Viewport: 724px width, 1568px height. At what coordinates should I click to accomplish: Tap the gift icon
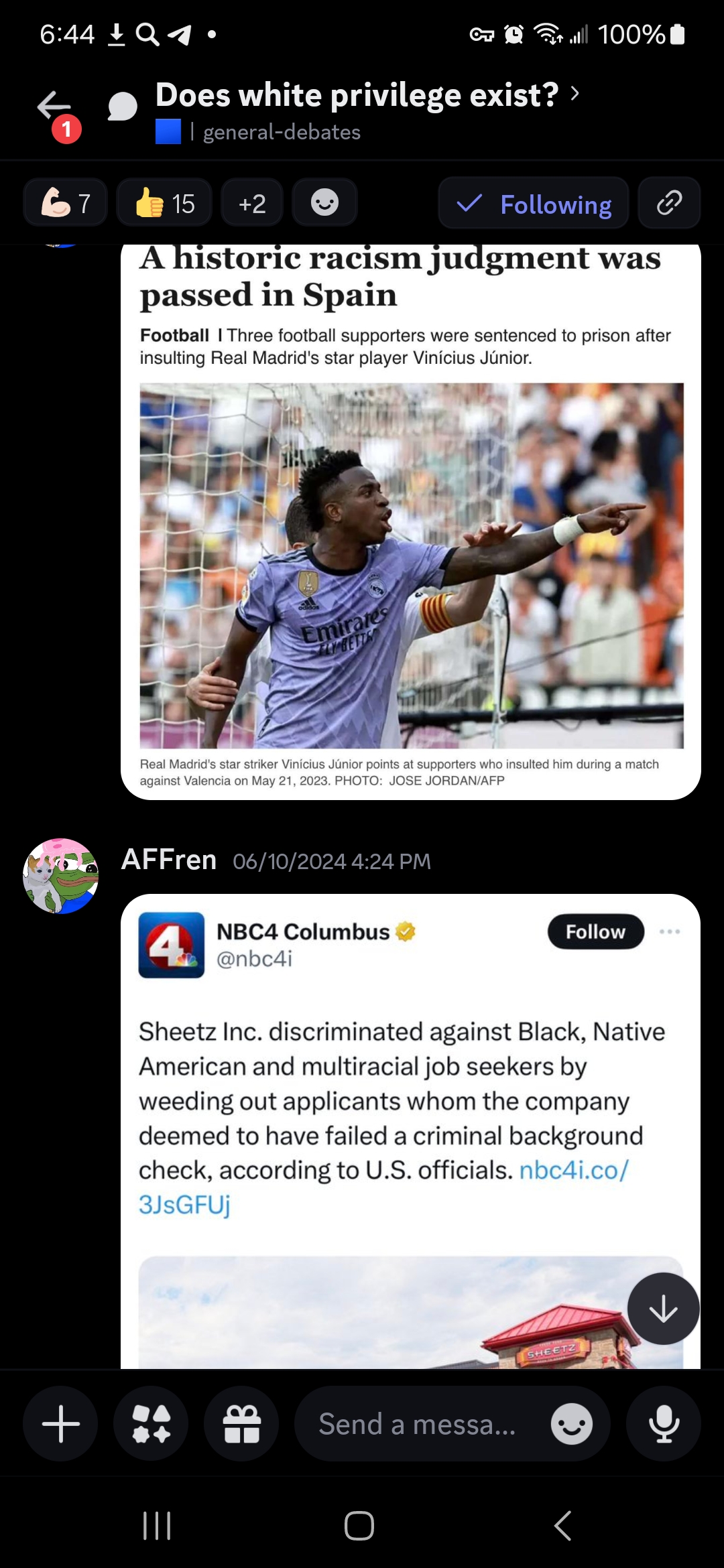click(x=241, y=1423)
